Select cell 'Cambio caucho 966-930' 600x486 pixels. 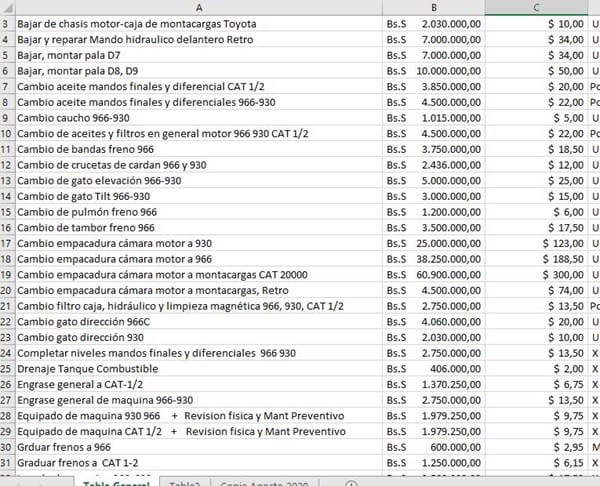pos(199,118)
